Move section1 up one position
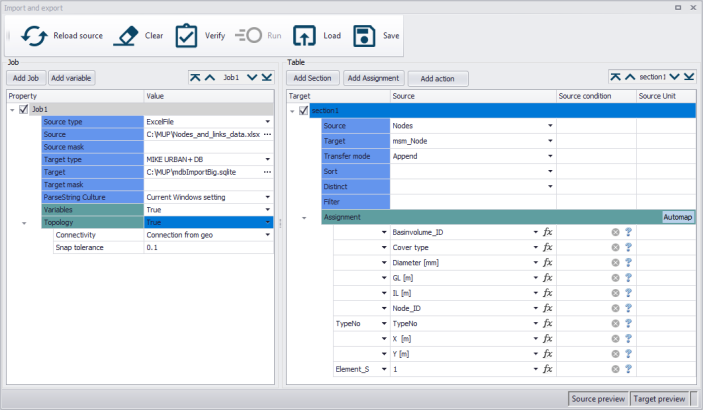This screenshot has height=410, width=703. pyautogui.click(x=630, y=77)
